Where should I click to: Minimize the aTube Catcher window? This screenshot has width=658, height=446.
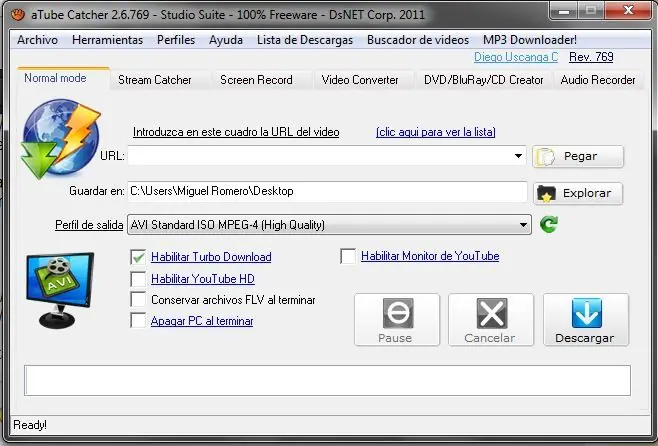[x=564, y=11]
